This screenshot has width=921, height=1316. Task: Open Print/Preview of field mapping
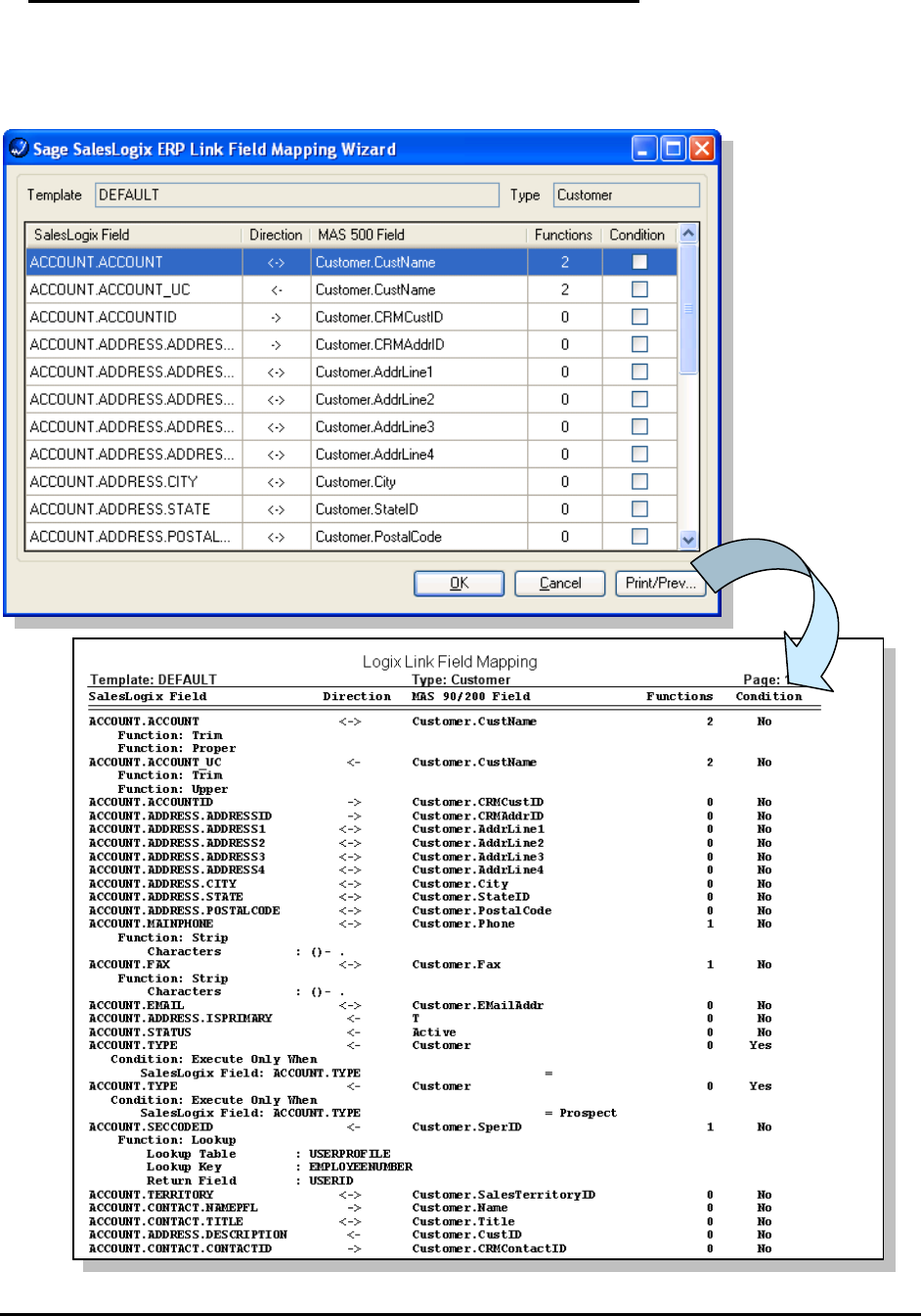point(661,583)
